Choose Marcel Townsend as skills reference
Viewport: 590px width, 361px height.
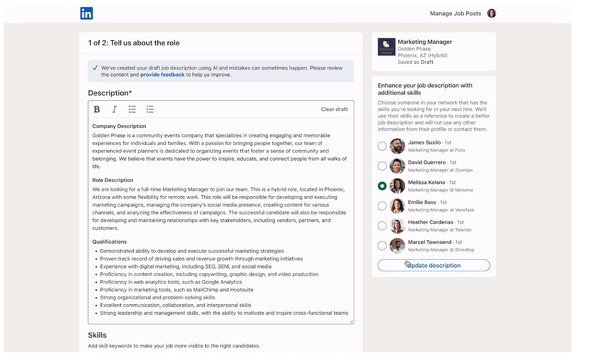pos(382,246)
